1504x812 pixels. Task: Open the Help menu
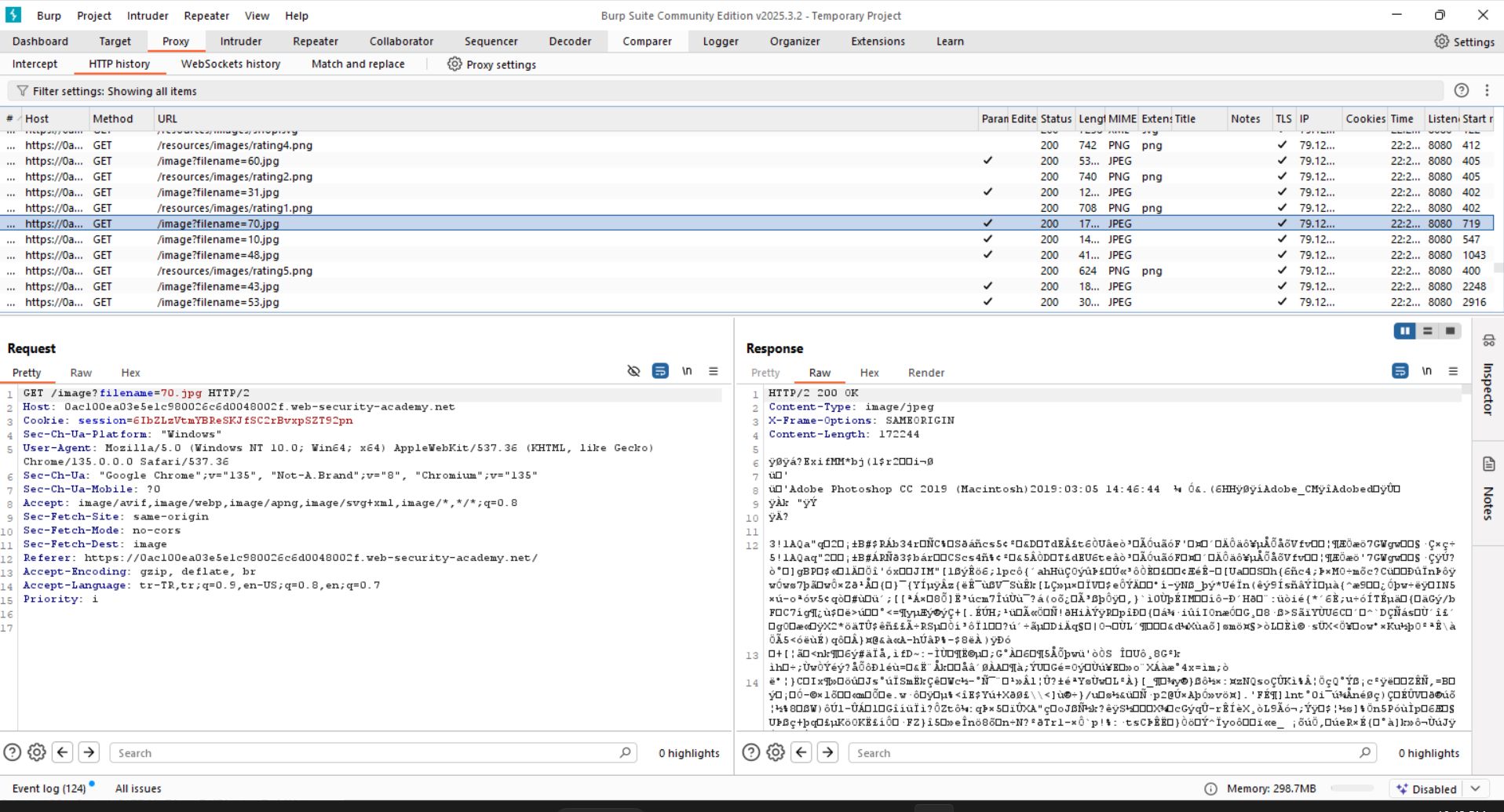297,16
